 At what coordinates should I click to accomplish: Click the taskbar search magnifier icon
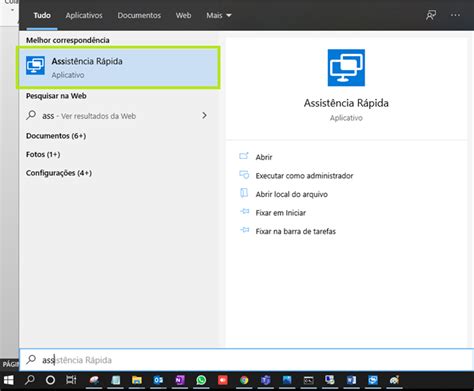point(30,380)
